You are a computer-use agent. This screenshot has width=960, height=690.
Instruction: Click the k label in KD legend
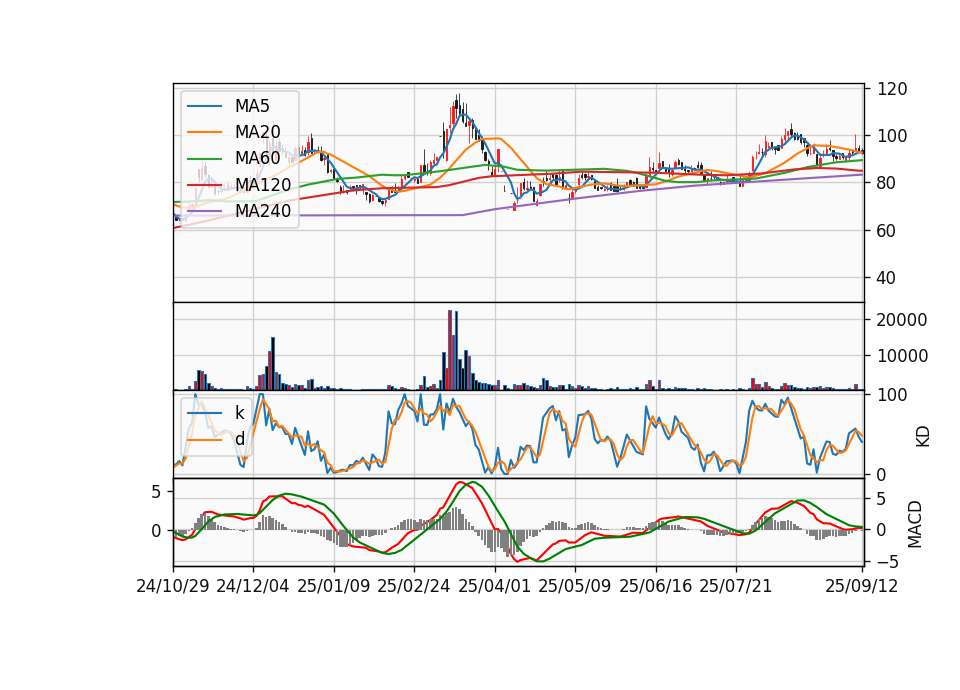(239, 413)
